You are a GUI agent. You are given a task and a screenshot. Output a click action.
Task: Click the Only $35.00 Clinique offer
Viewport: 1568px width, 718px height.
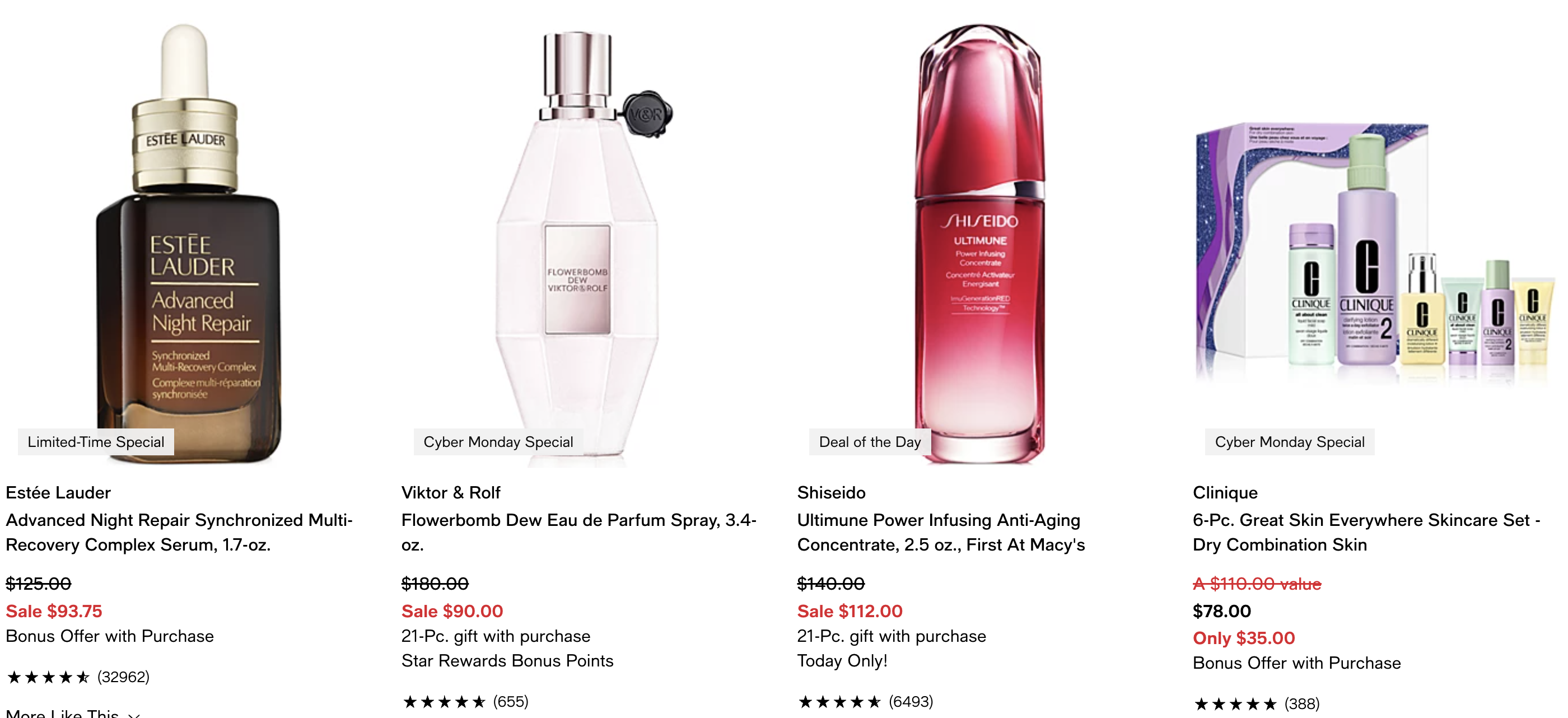click(1244, 638)
